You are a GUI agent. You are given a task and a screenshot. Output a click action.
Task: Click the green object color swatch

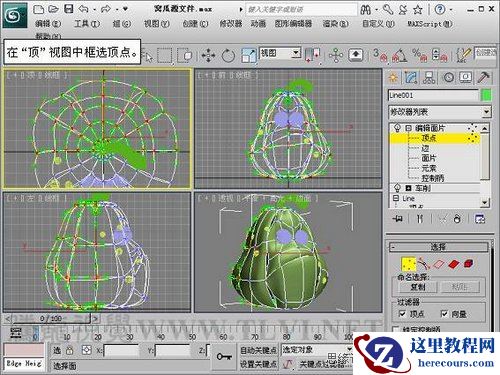click(486, 95)
